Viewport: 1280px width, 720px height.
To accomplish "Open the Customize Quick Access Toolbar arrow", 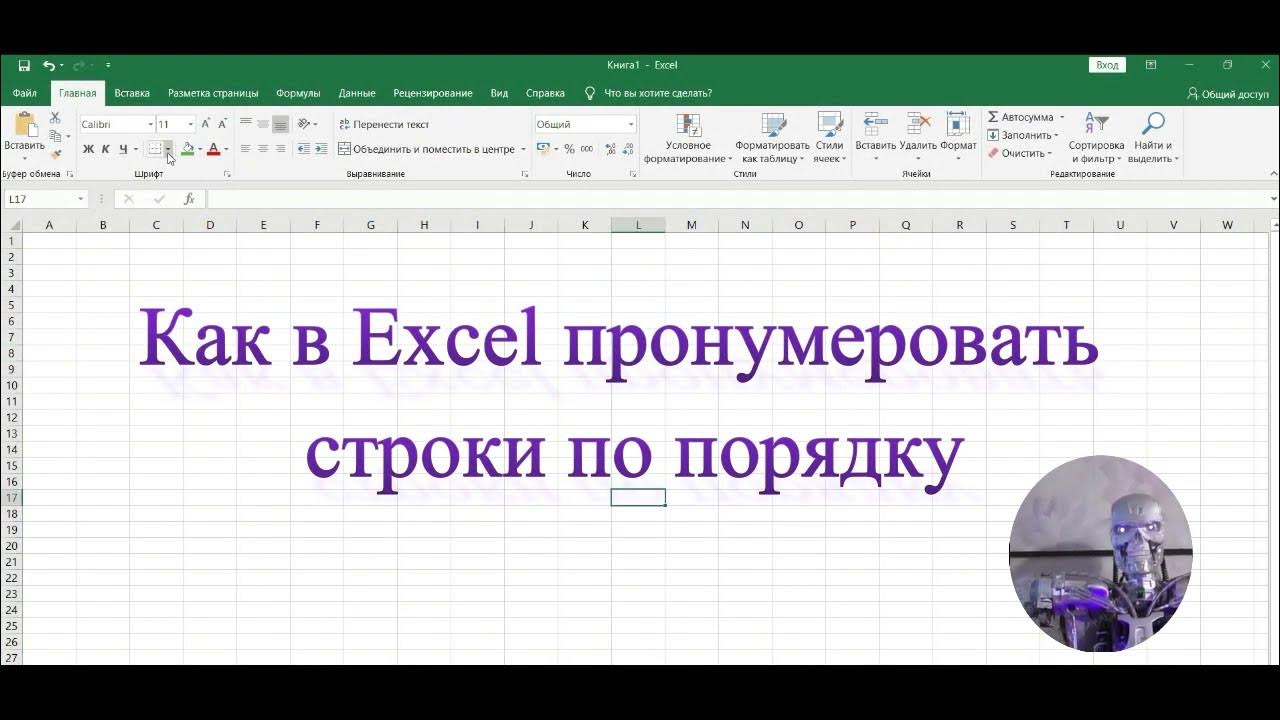I will tap(108, 65).
